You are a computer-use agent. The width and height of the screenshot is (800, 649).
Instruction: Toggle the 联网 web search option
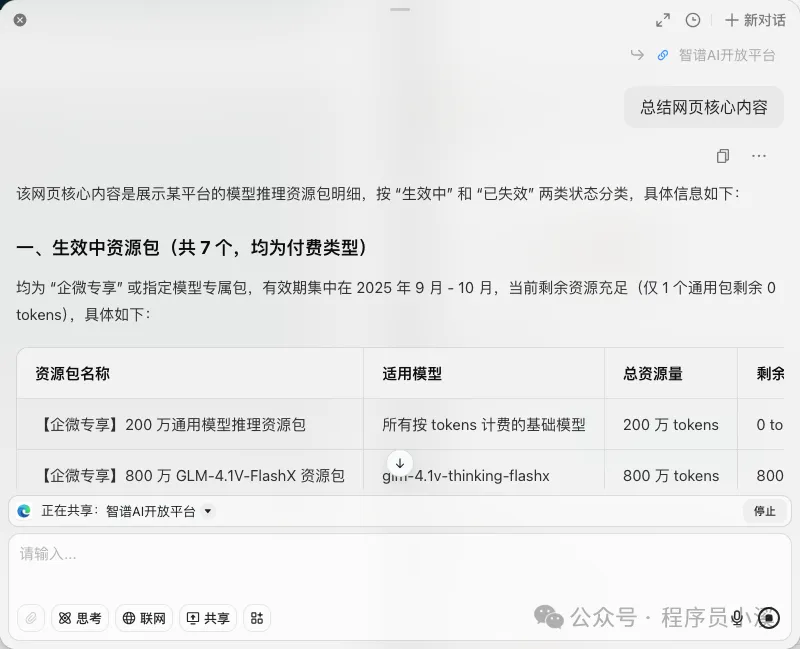144,618
